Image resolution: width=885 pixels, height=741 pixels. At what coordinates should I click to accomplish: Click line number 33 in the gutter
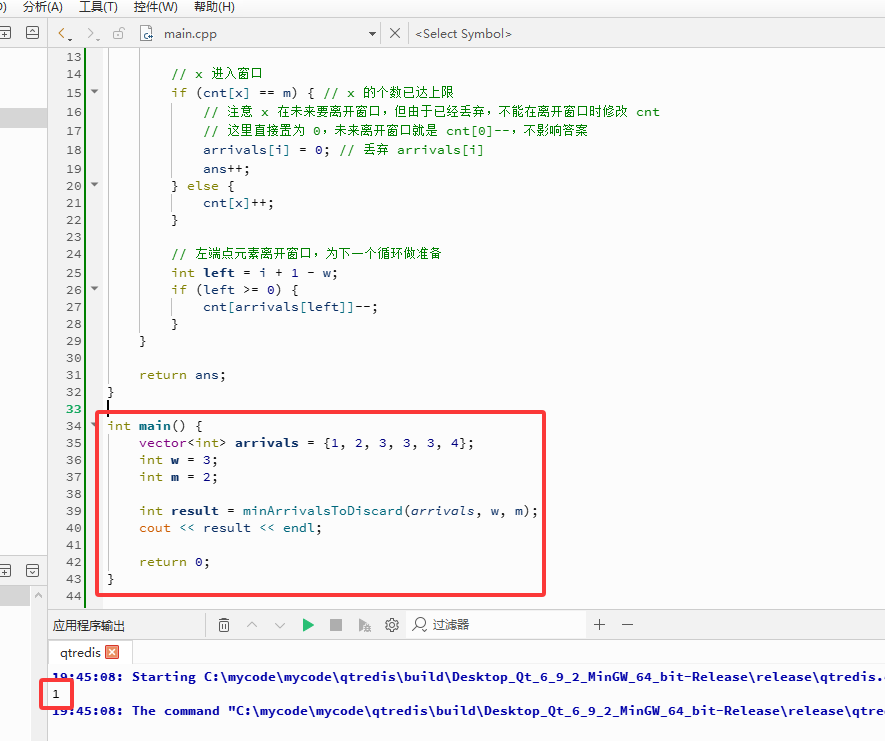(73, 409)
